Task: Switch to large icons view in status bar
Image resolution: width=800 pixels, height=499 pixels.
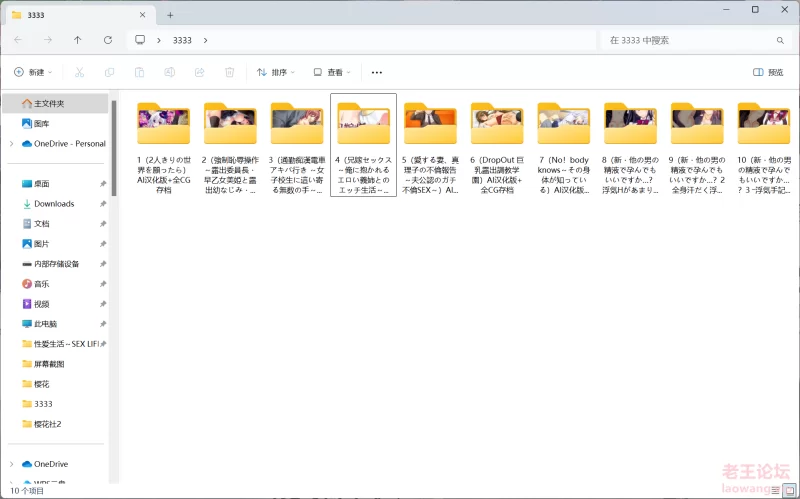Action: click(789, 490)
